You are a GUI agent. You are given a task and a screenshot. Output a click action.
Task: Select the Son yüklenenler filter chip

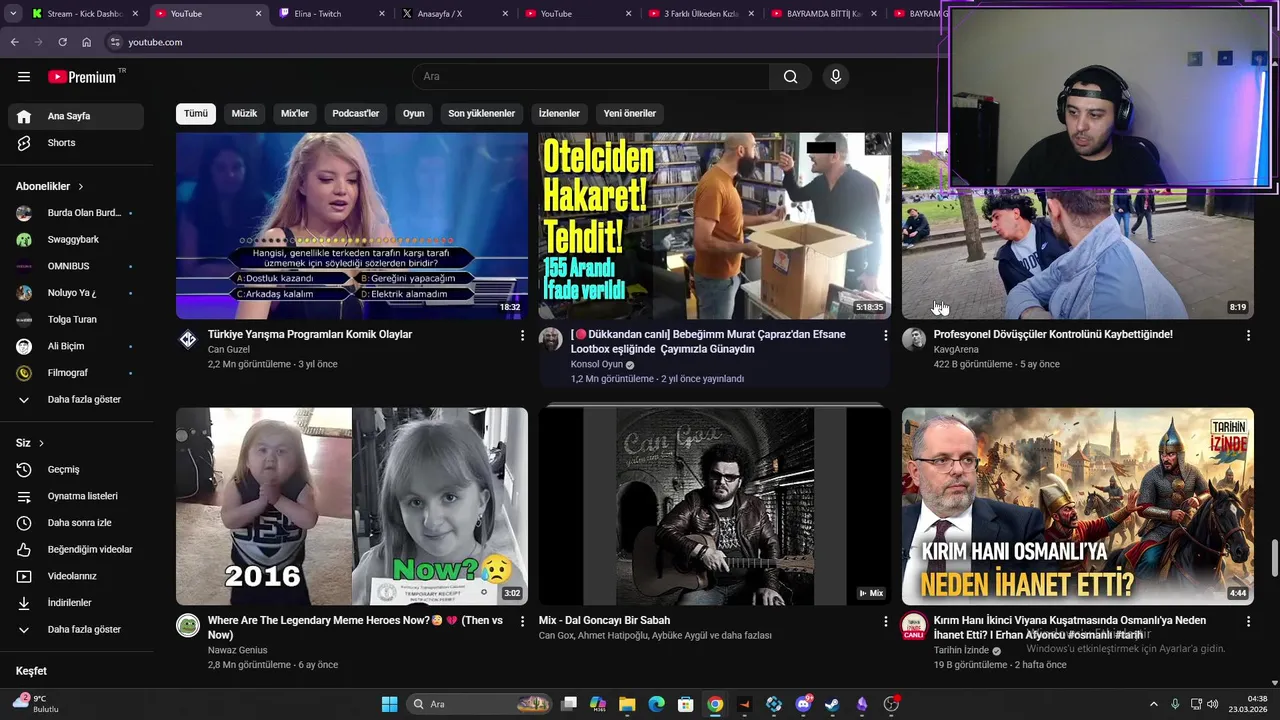(x=481, y=114)
